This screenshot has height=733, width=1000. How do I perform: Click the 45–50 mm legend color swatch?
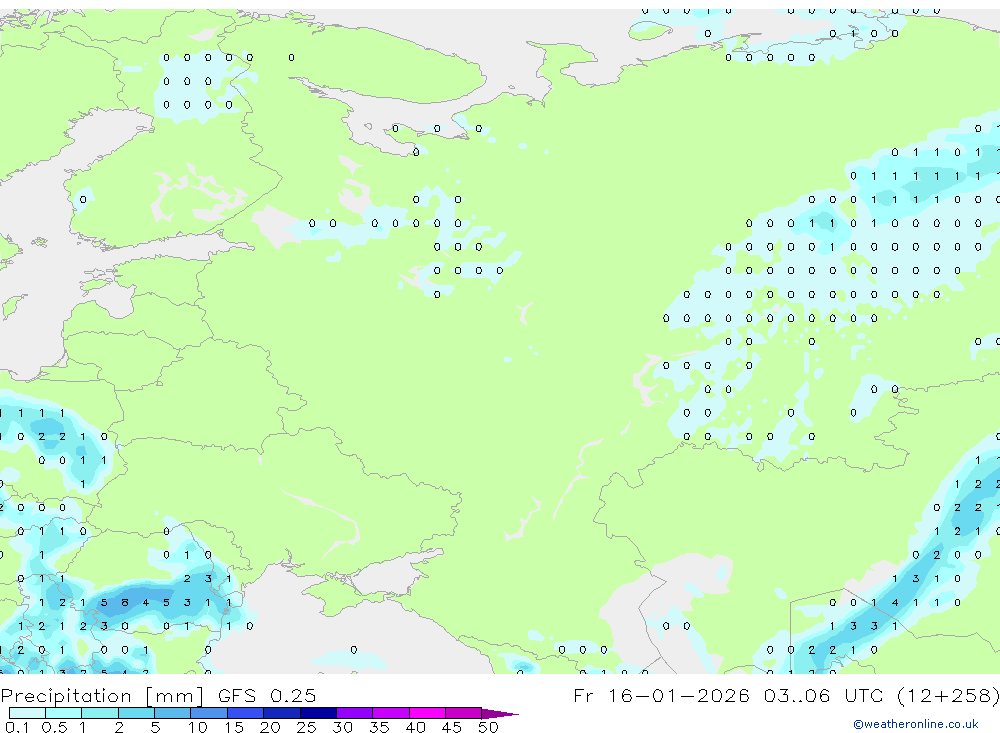click(x=463, y=713)
